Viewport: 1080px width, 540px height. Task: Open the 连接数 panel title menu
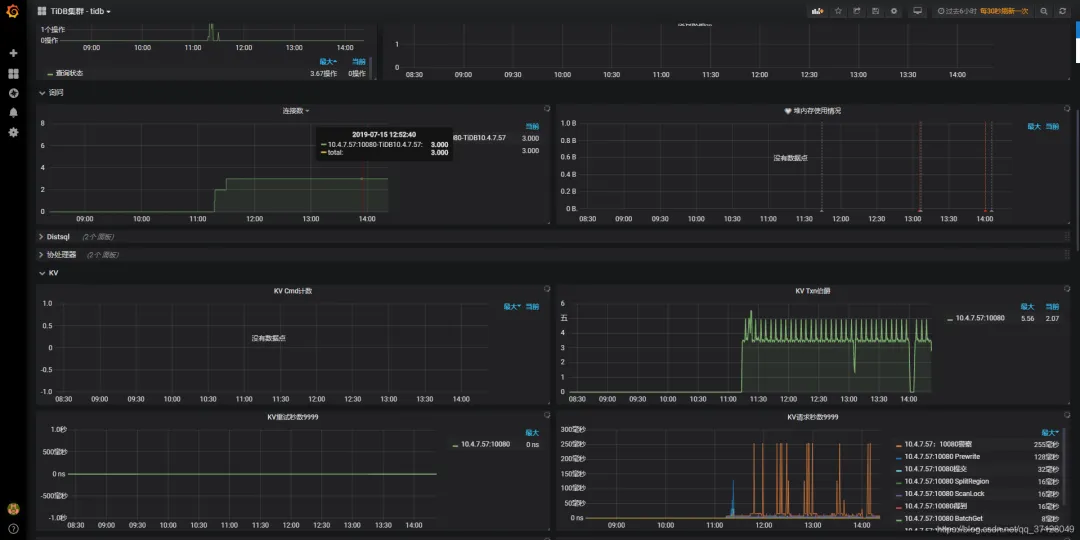[x=295, y=110]
